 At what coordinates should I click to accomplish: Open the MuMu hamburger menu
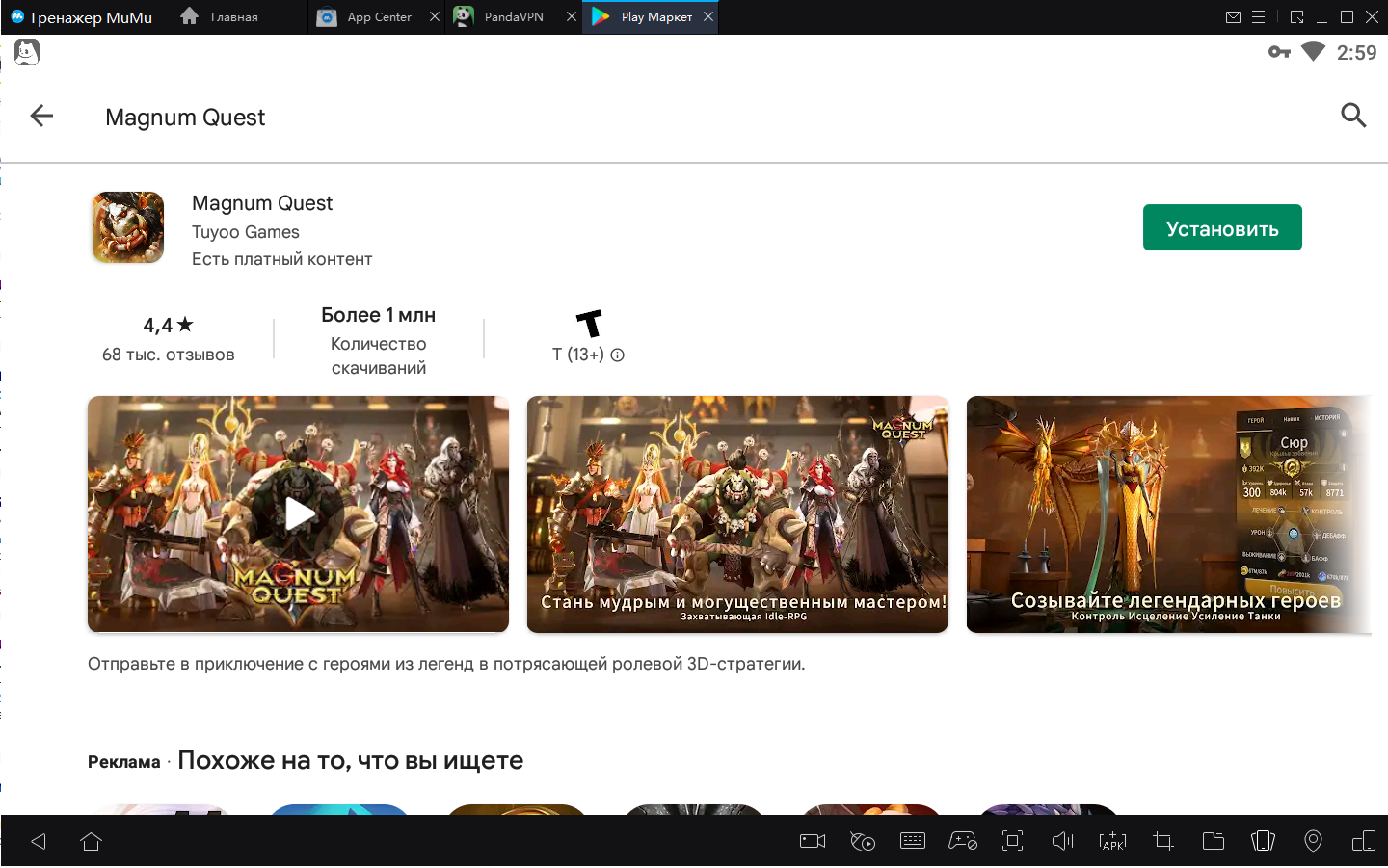(x=1258, y=17)
